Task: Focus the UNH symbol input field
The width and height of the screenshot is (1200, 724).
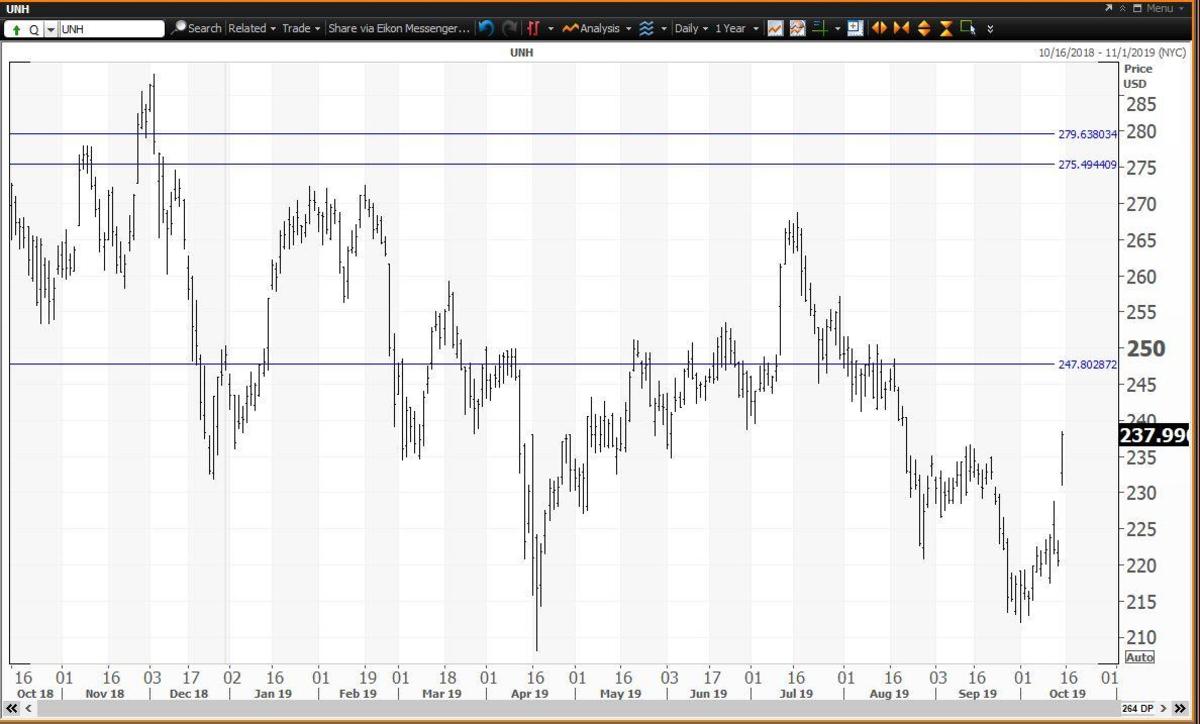Action: pos(111,29)
